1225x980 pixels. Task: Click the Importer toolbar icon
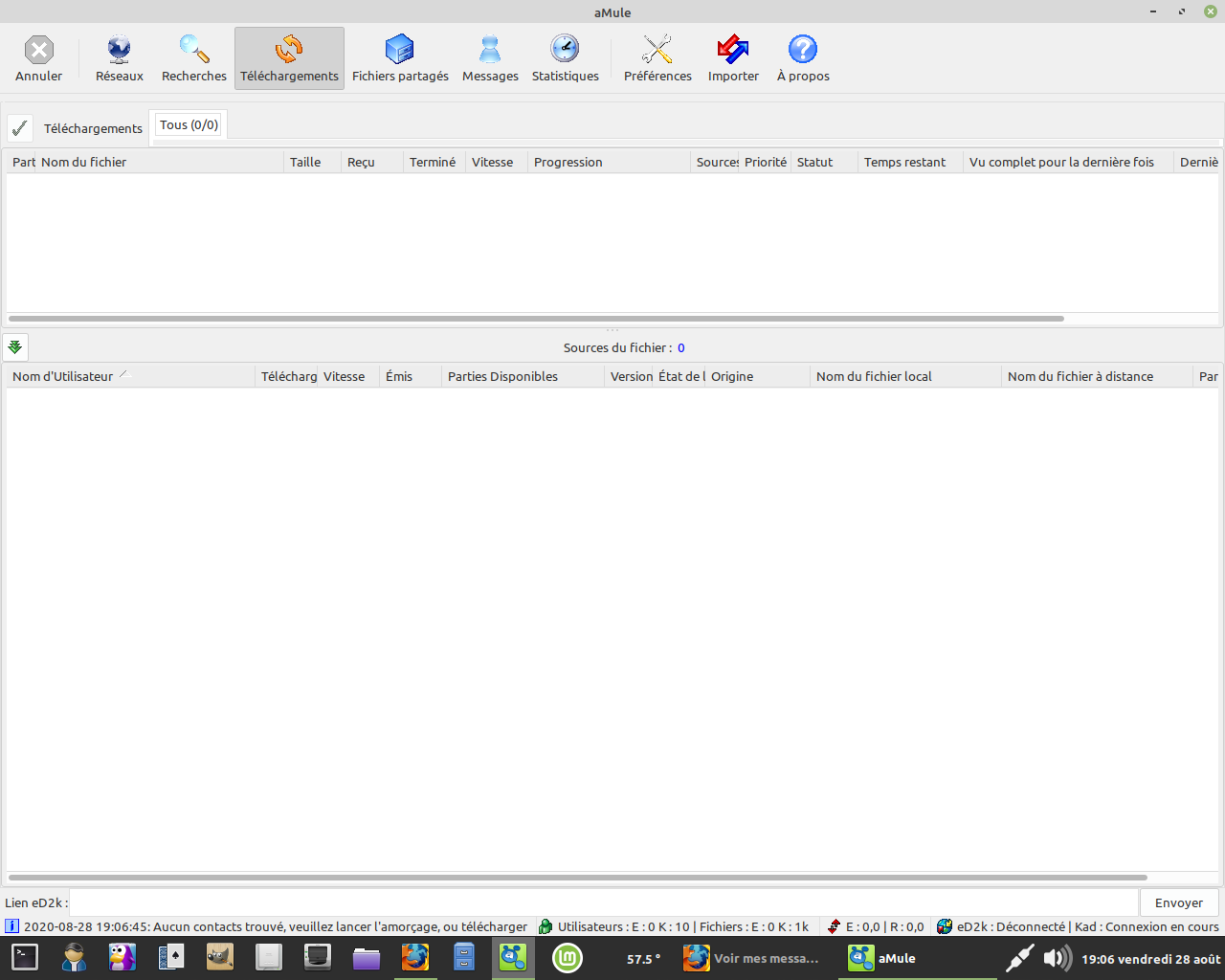[x=733, y=58]
